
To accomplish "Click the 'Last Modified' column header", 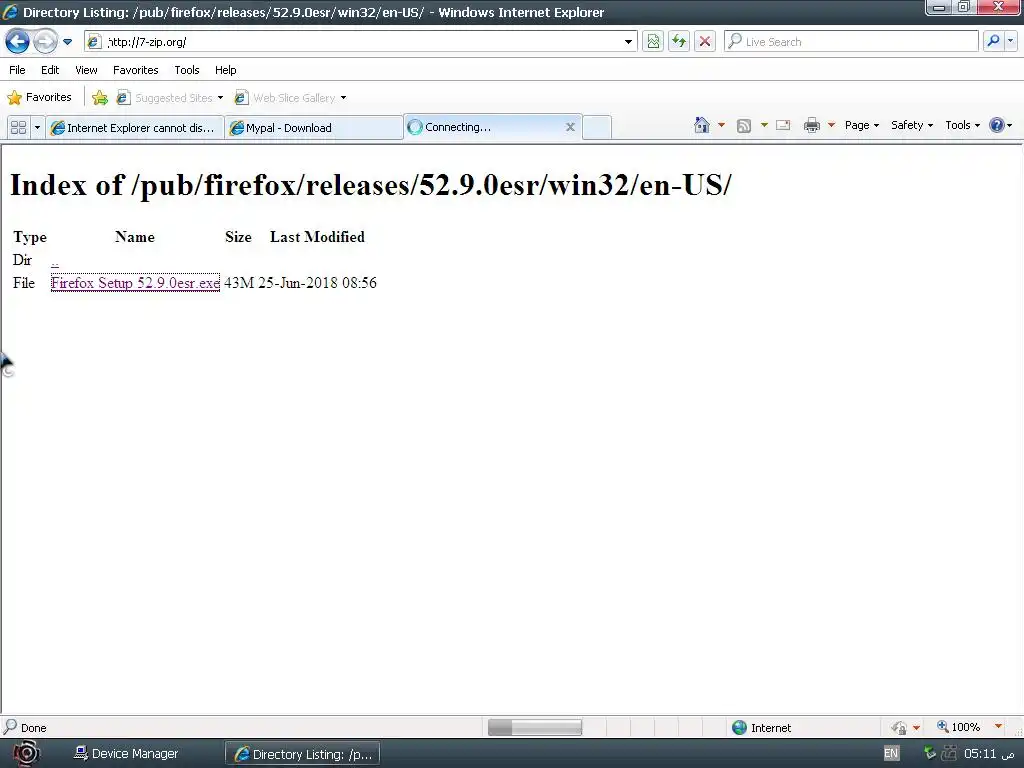I will click(x=317, y=237).
